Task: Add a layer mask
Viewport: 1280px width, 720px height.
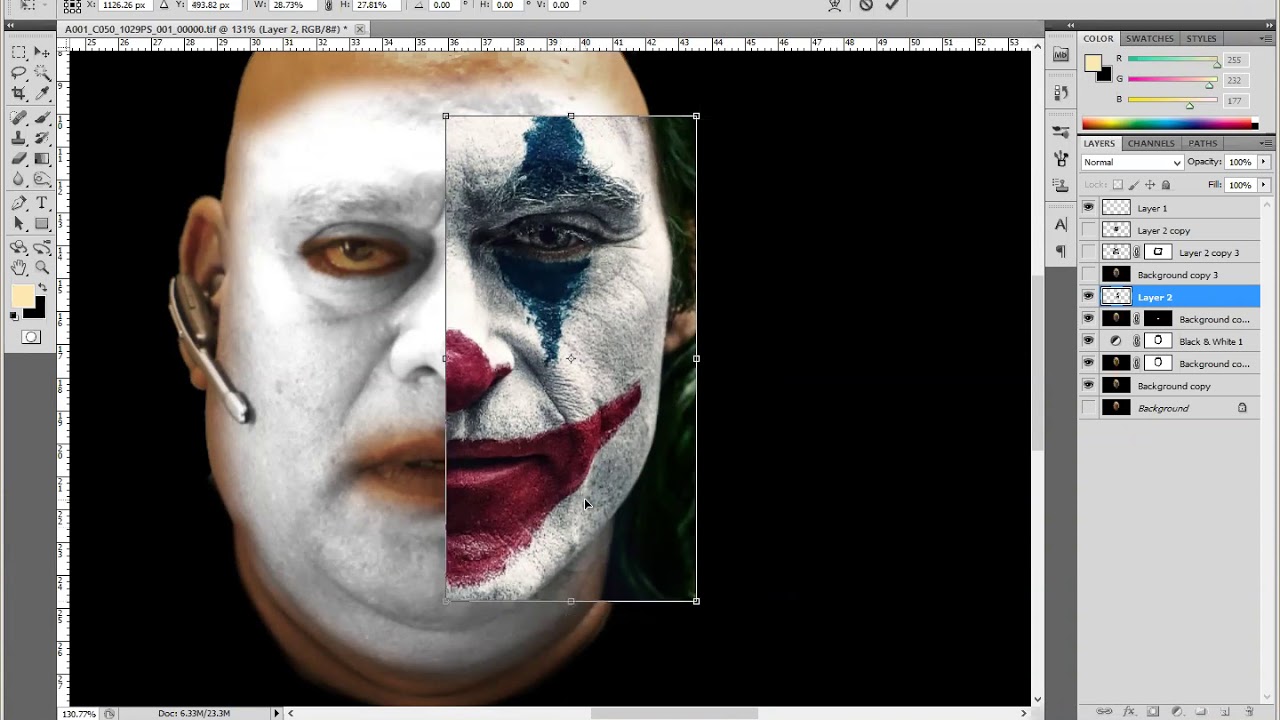Action: click(x=1153, y=712)
